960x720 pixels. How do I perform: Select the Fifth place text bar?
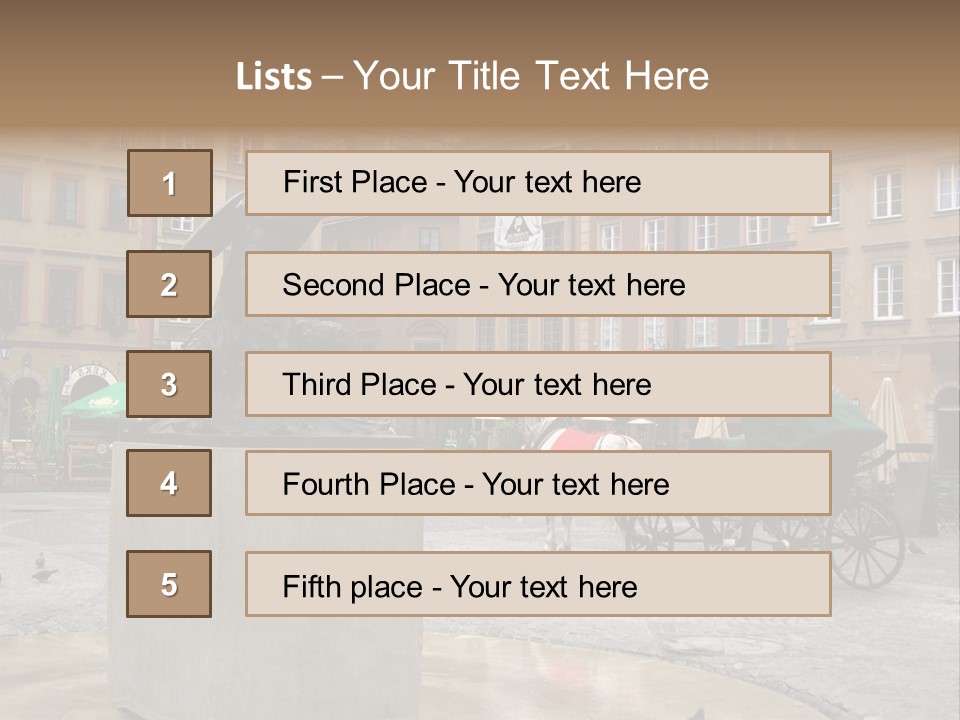click(x=538, y=584)
